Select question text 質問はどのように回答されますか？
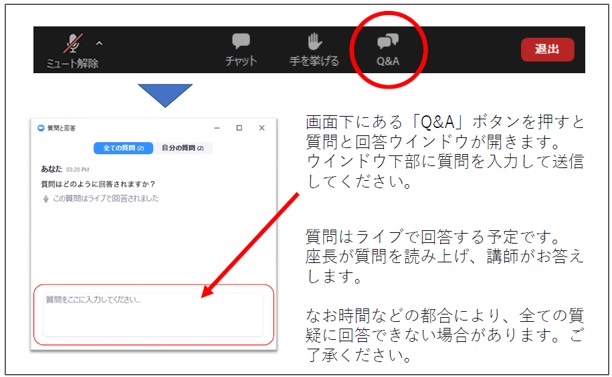This screenshot has height=377, width=612. coord(98,184)
